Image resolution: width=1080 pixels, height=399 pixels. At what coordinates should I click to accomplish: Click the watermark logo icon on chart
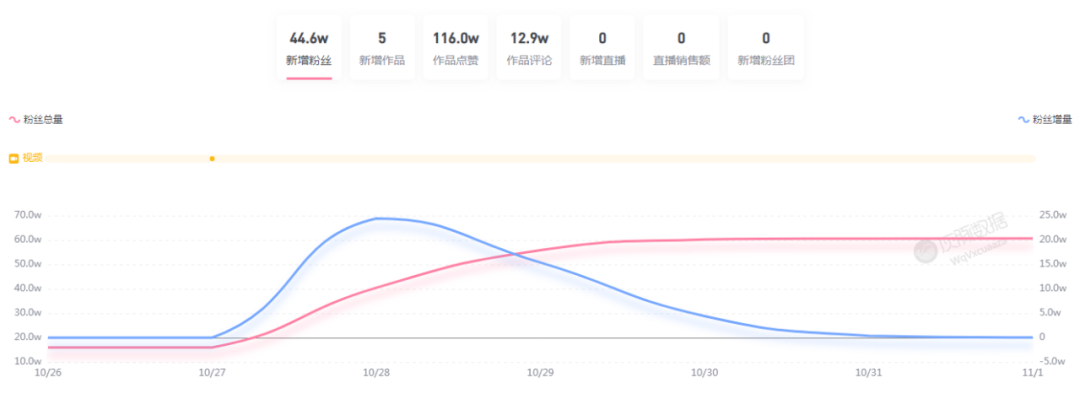925,252
